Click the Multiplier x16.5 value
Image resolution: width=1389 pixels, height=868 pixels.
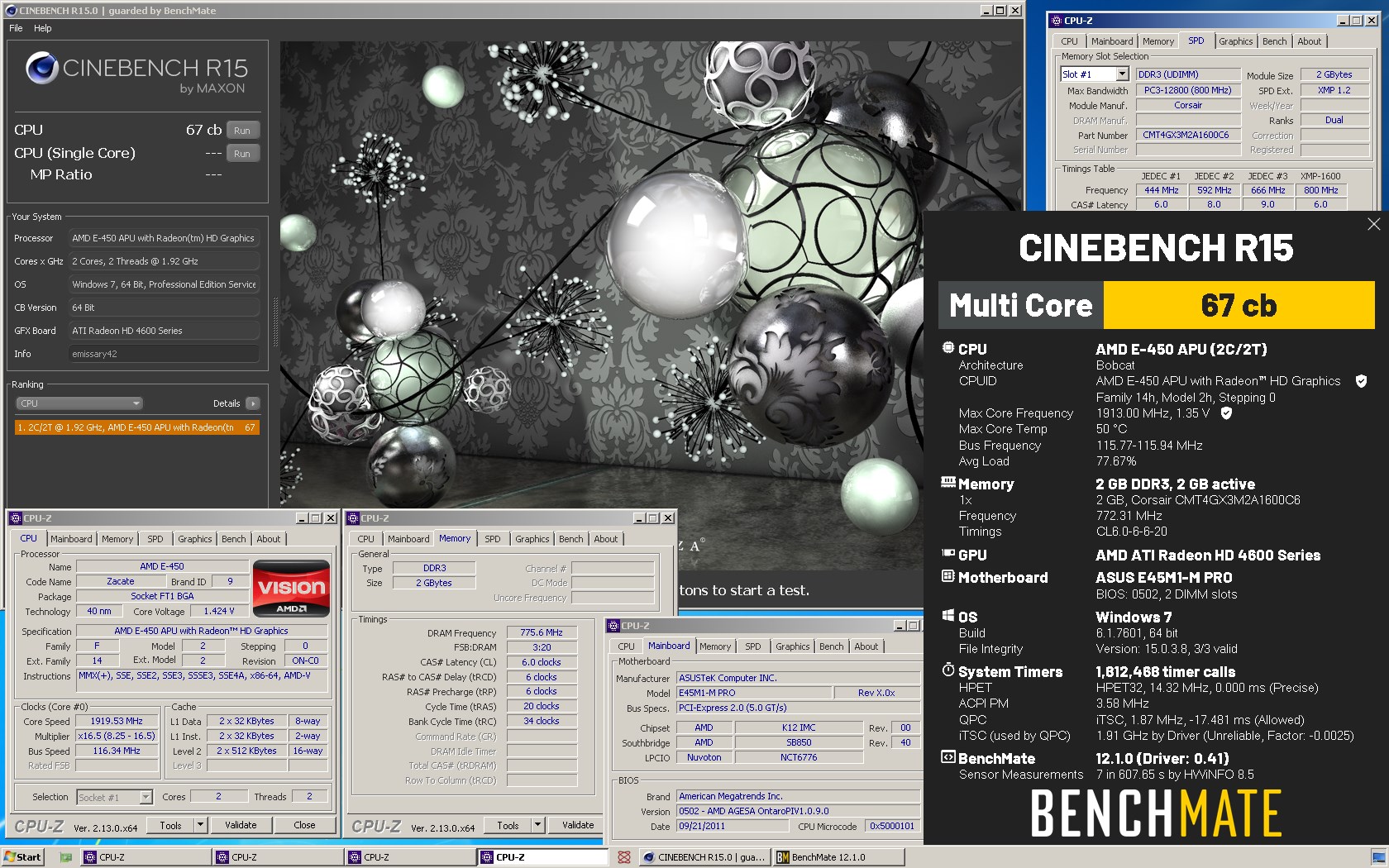tap(117, 736)
